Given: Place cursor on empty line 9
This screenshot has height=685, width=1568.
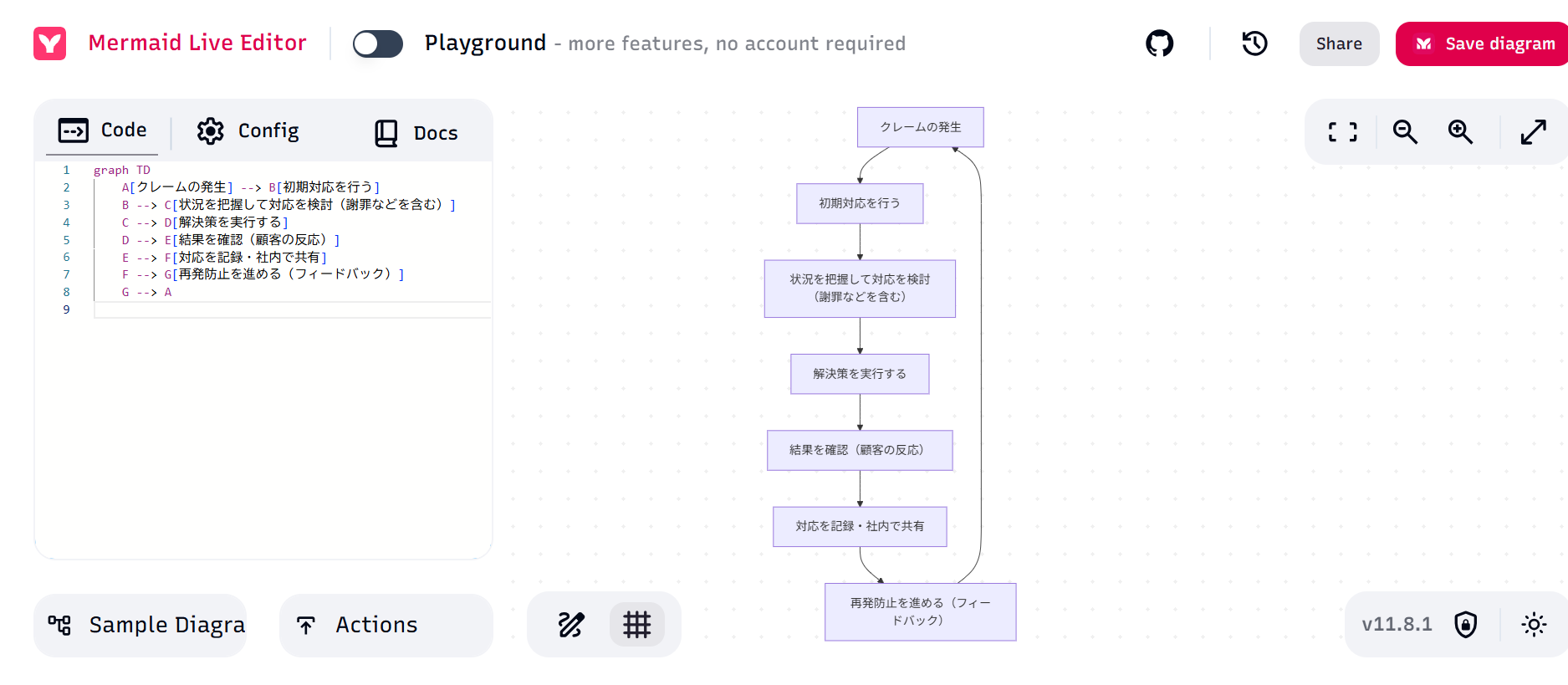Looking at the screenshot, I should (292, 309).
